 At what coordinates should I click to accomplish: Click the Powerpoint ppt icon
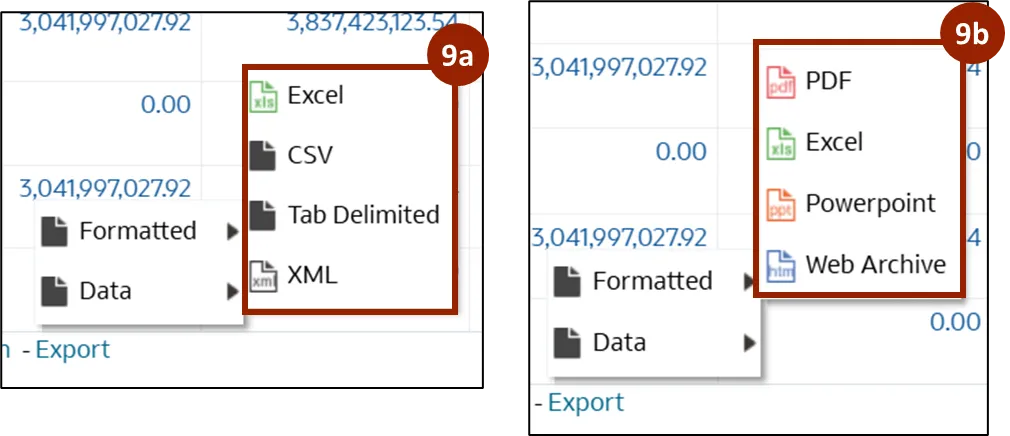781,204
